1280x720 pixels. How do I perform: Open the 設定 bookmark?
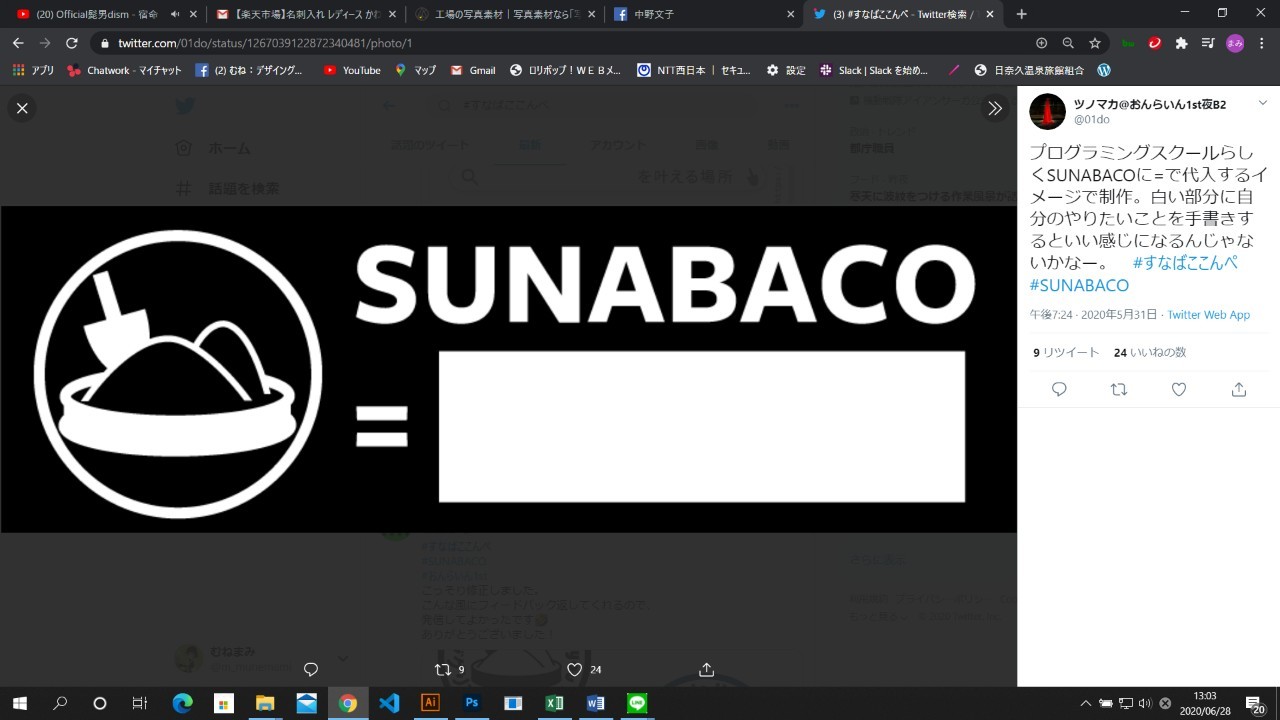(786, 70)
